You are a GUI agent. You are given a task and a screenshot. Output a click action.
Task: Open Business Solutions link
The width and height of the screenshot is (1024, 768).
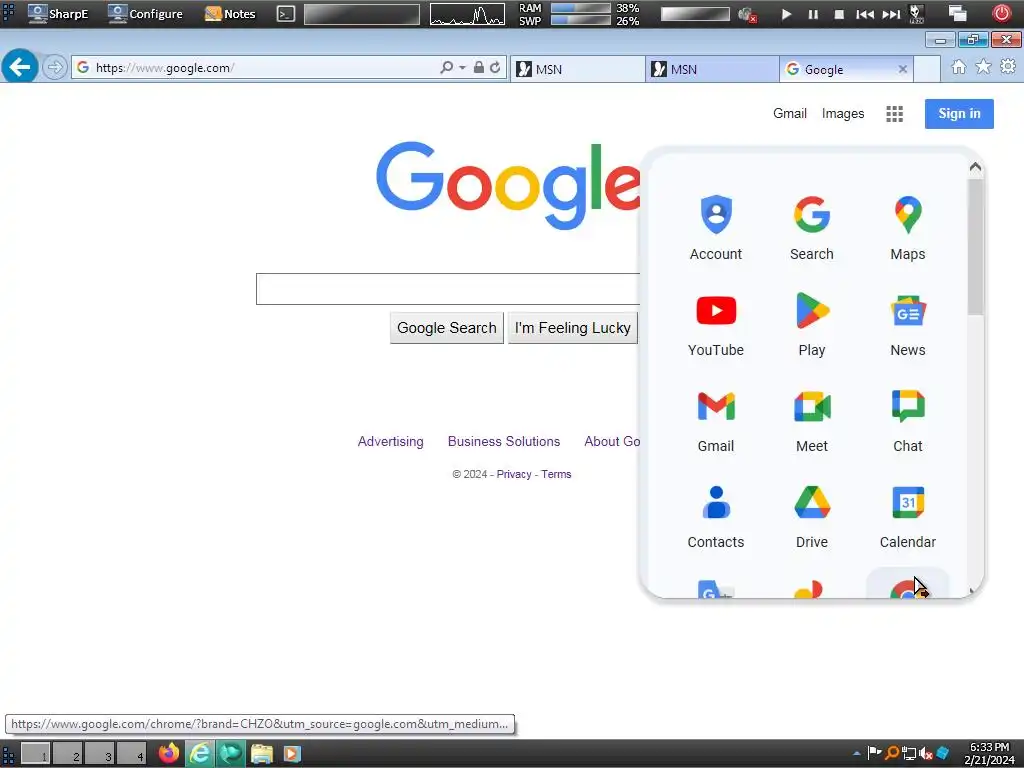click(504, 441)
